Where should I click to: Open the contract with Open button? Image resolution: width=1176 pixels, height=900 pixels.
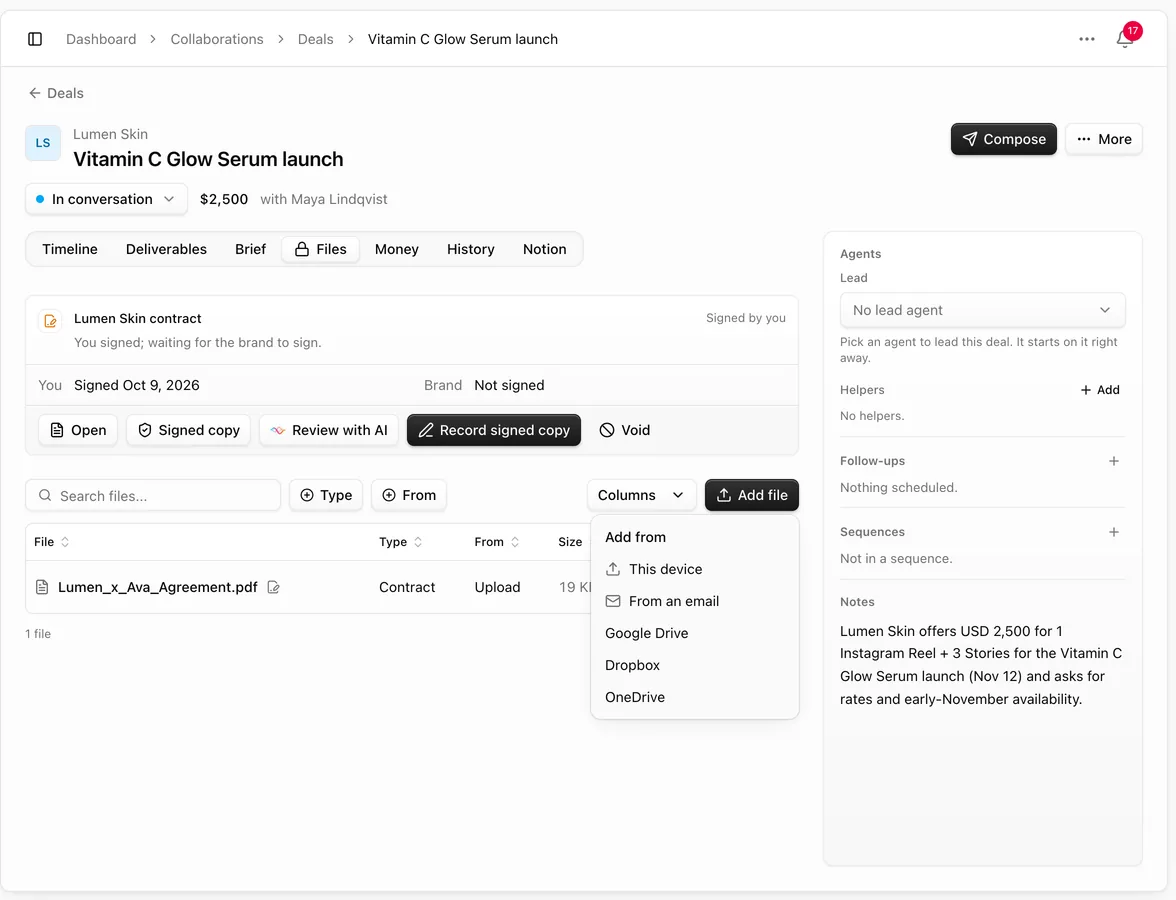[78, 430]
